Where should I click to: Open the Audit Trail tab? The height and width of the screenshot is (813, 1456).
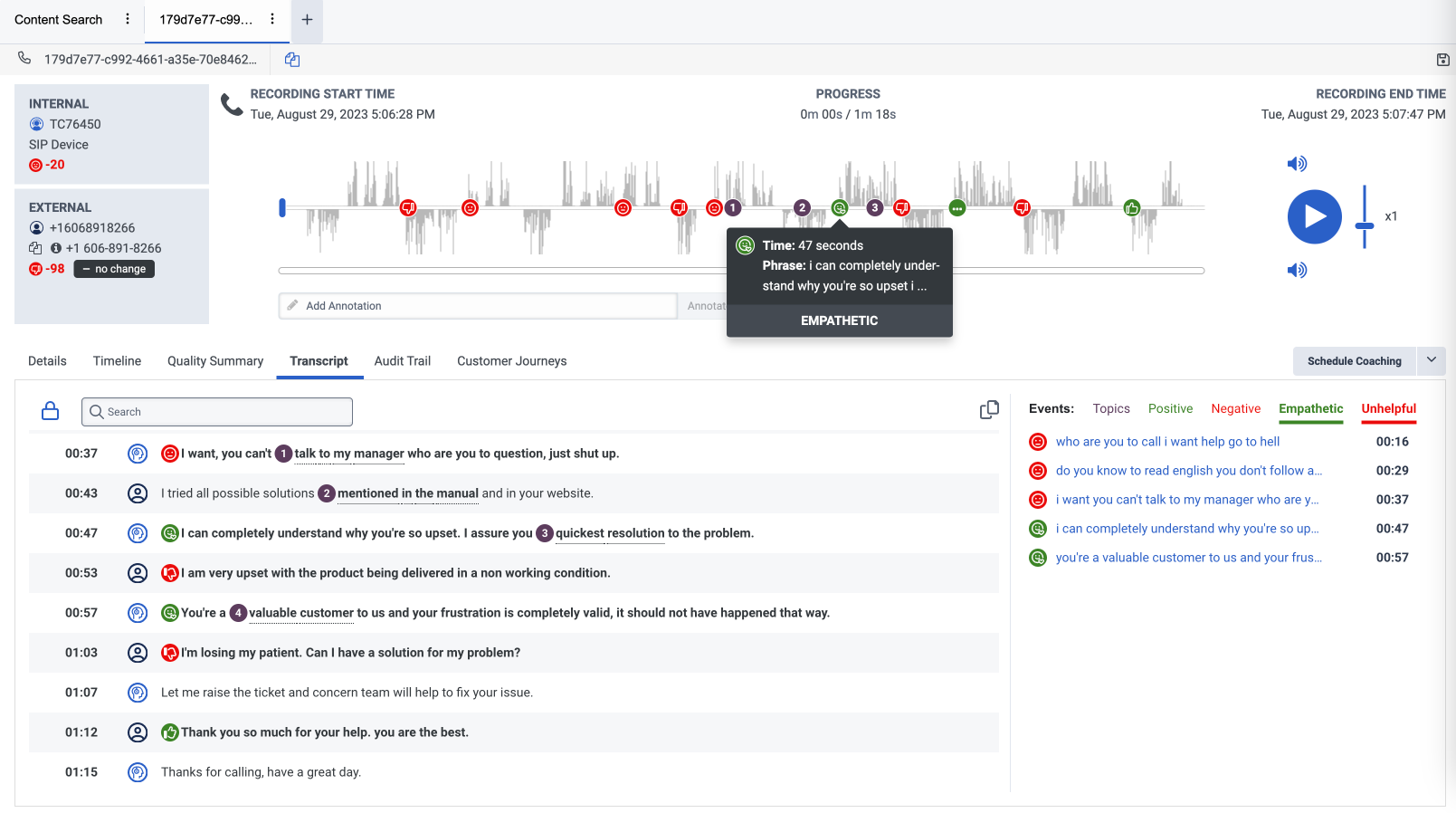point(403,361)
